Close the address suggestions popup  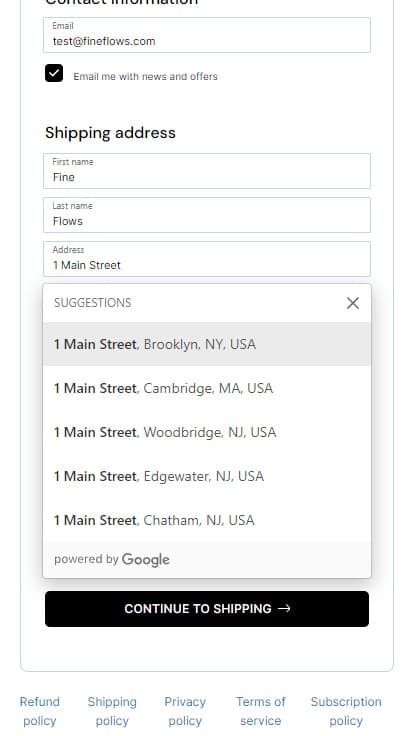pos(353,303)
